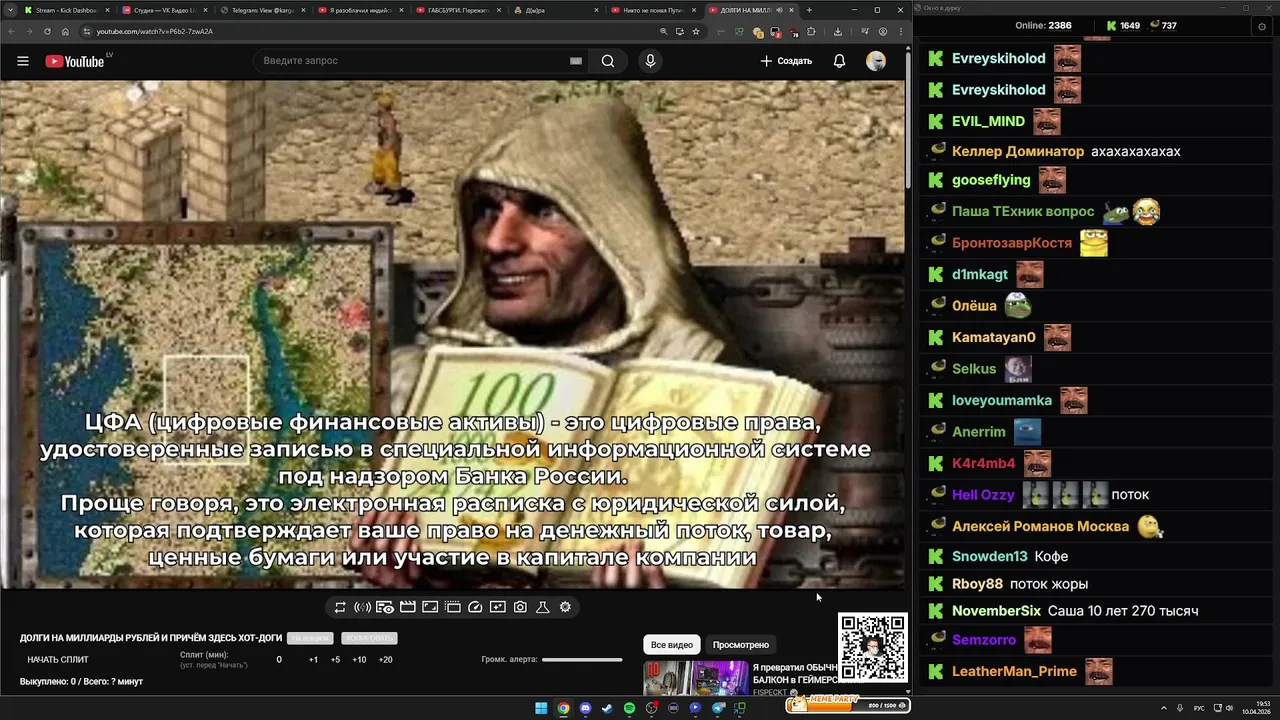Open YouTube notifications bell
Image resolution: width=1280 pixels, height=720 pixels.
pos(839,61)
